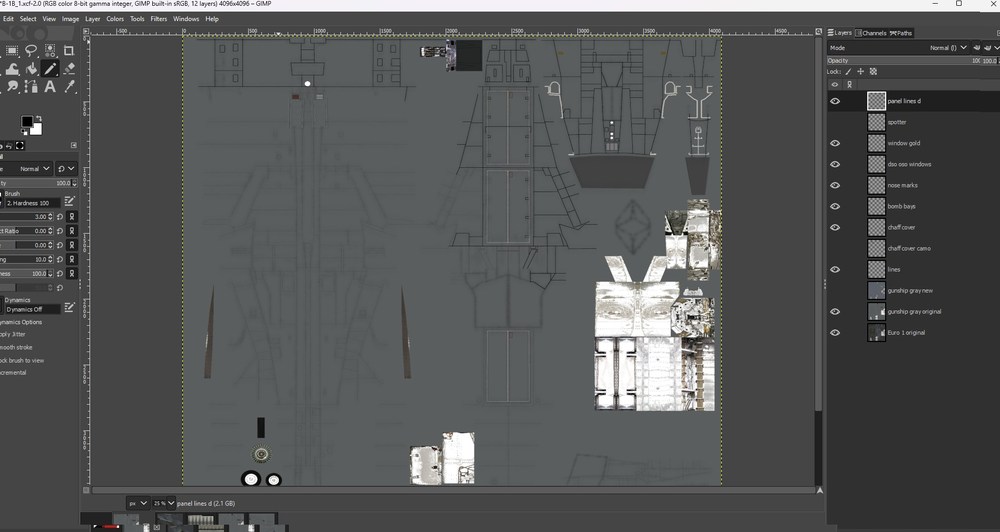The image size is (1000, 532).
Task: Reset colors to default black and white
Action: tap(23, 133)
